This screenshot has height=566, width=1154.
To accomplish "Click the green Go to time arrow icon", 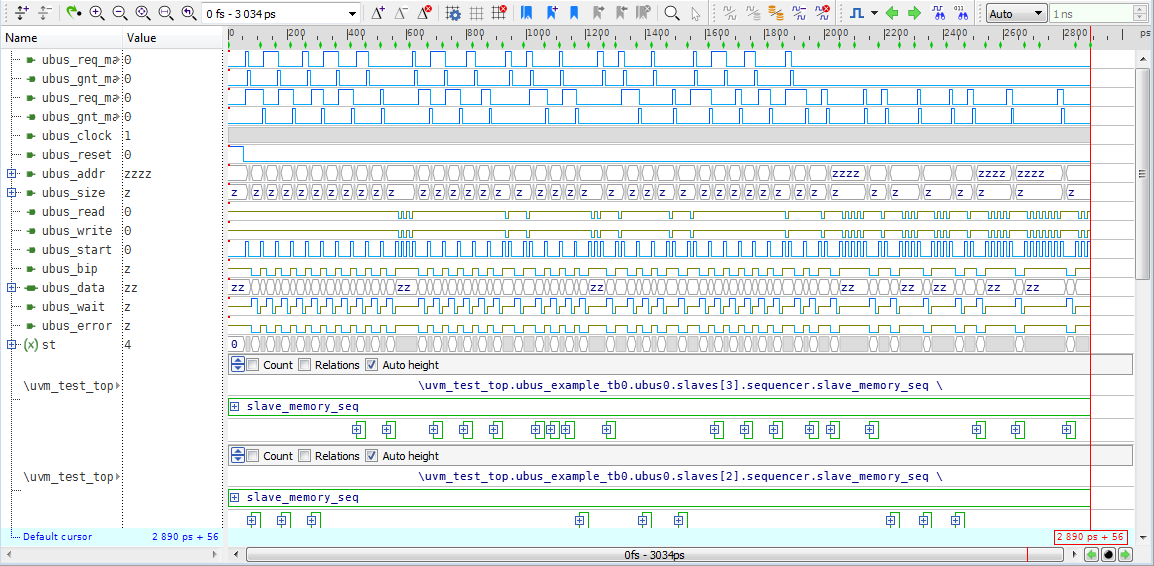I will tap(73, 13).
